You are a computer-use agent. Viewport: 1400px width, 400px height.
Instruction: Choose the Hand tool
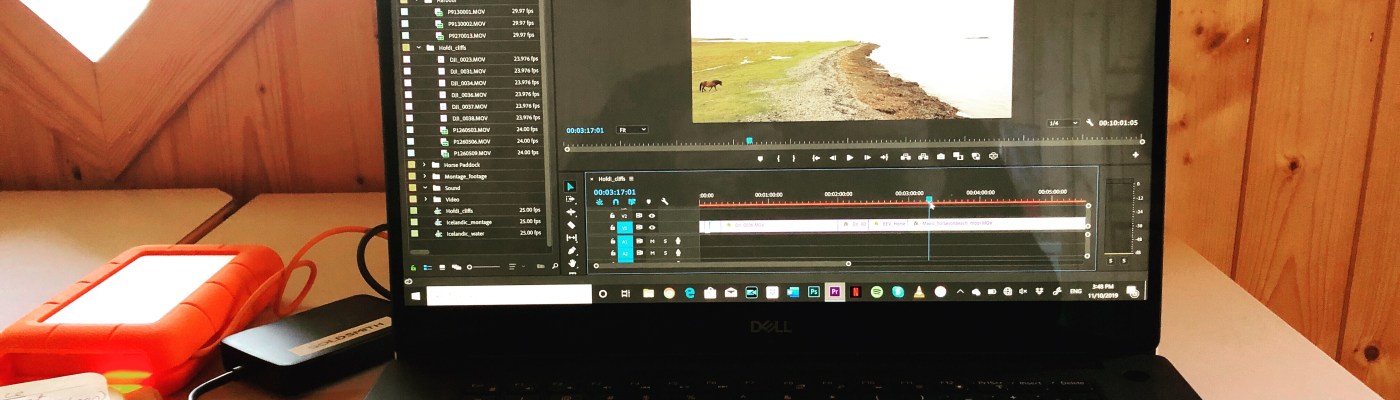click(x=572, y=263)
